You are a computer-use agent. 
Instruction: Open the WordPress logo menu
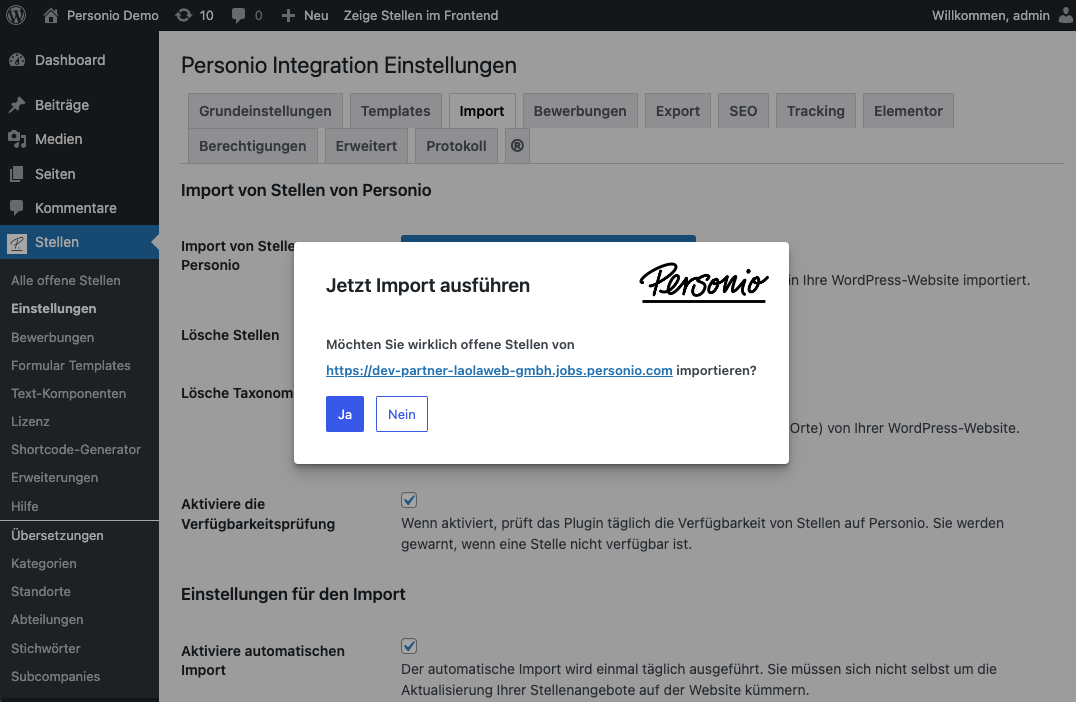(16, 15)
